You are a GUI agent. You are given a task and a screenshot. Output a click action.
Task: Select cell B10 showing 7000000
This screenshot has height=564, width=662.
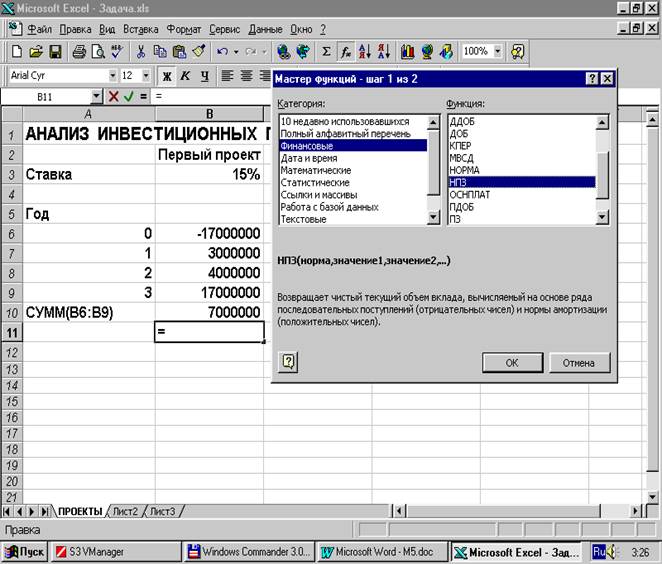click(209, 312)
